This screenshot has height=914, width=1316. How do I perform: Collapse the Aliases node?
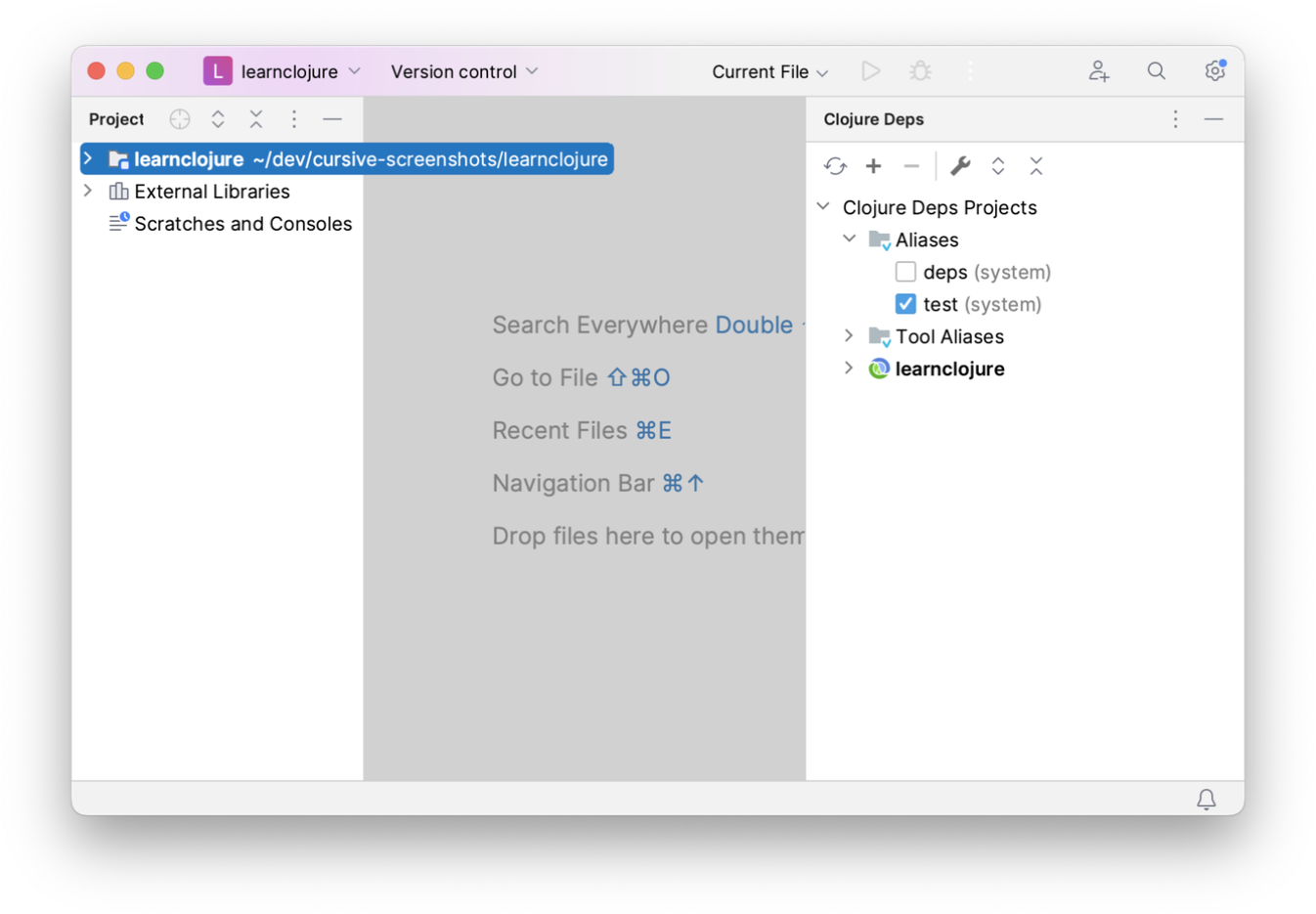[850, 239]
